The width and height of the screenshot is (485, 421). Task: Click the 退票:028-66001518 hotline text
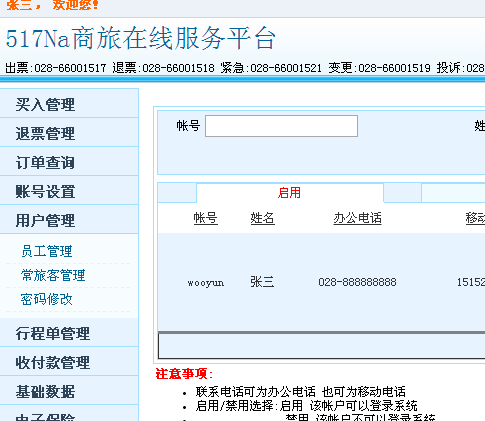(163, 68)
